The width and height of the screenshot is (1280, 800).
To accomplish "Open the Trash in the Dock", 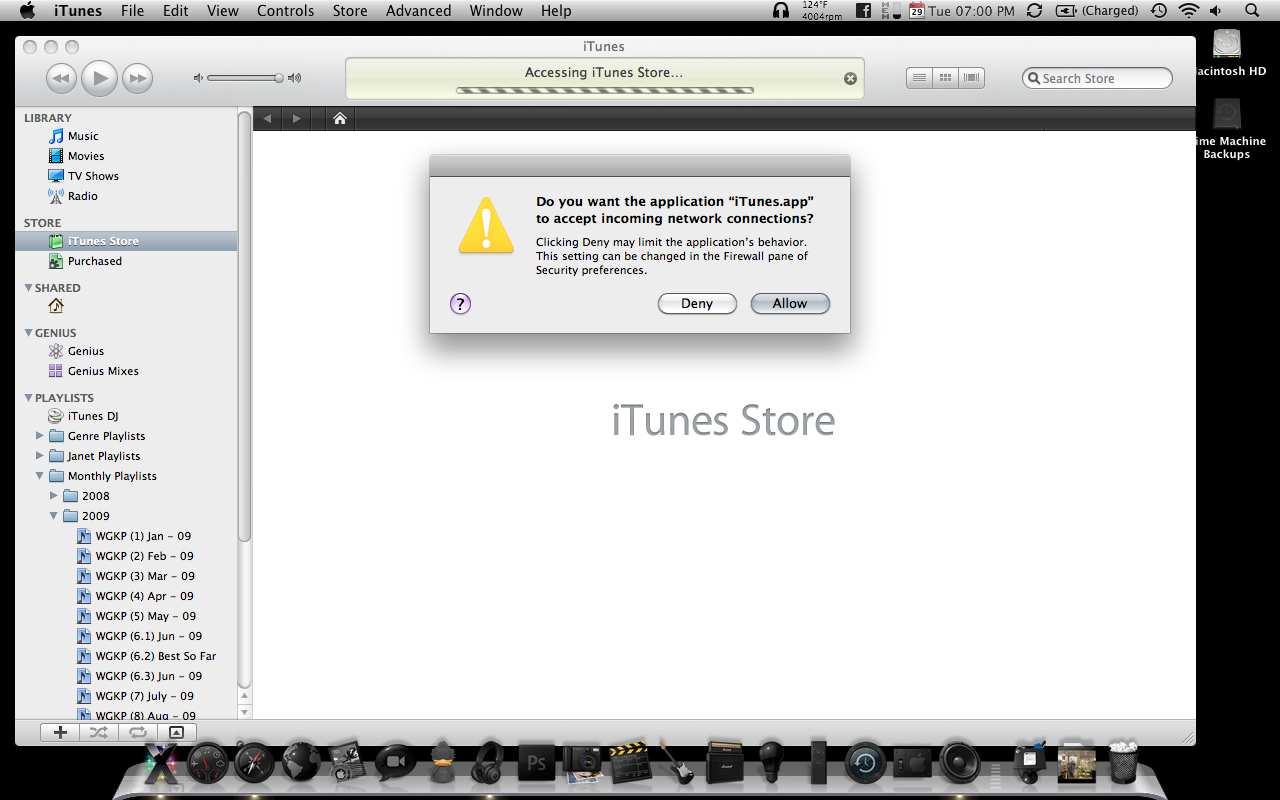I will (x=1123, y=762).
